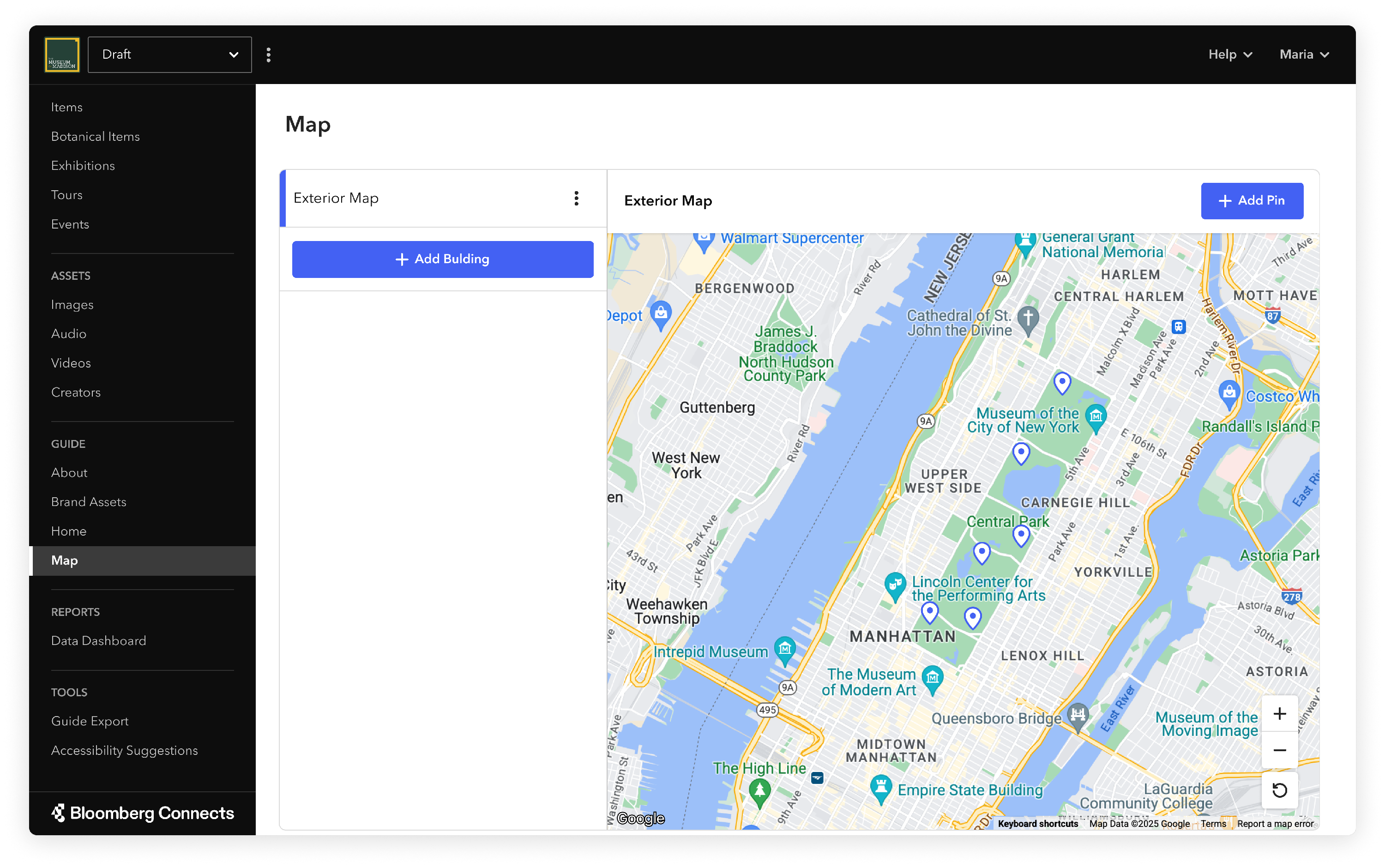Select the blue pin above Upper West Side label
The width and height of the screenshot is (1385, 868).
coord(1021,453)
